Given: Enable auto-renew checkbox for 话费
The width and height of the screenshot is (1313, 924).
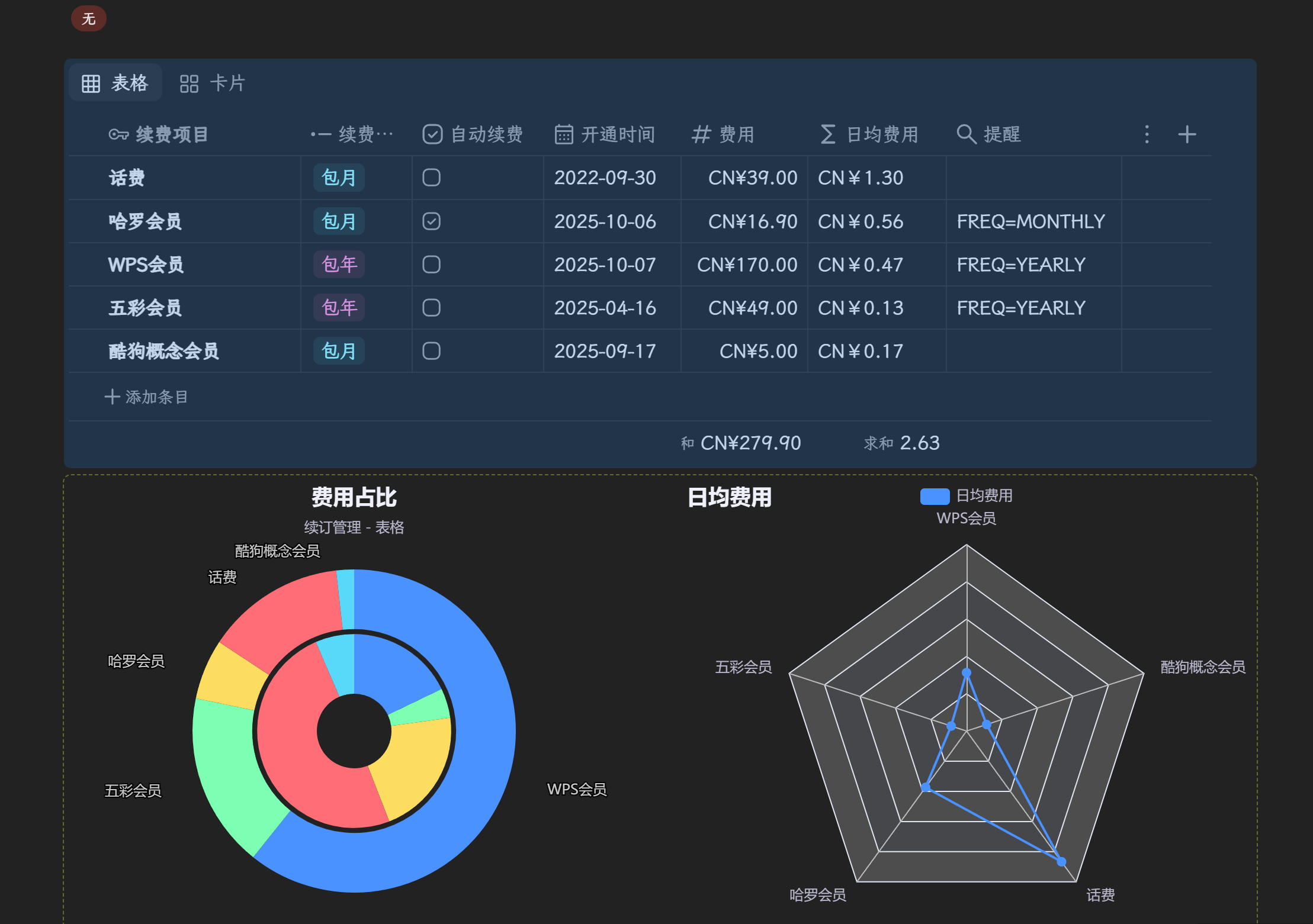Looking at the screenshot, I should point(431,178).
